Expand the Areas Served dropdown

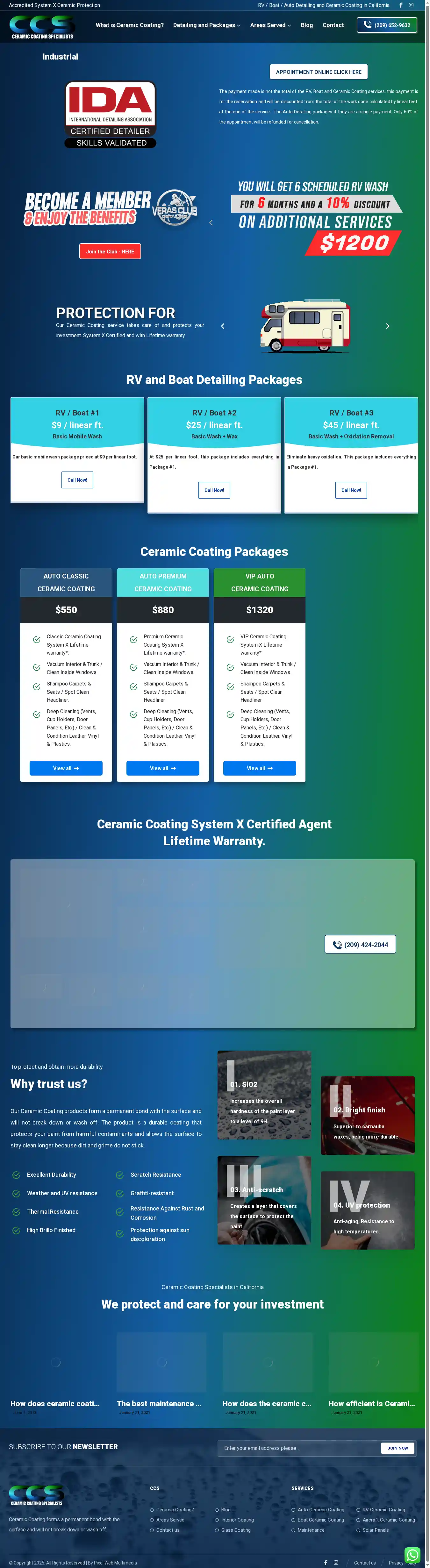click(x=270, y=25)
